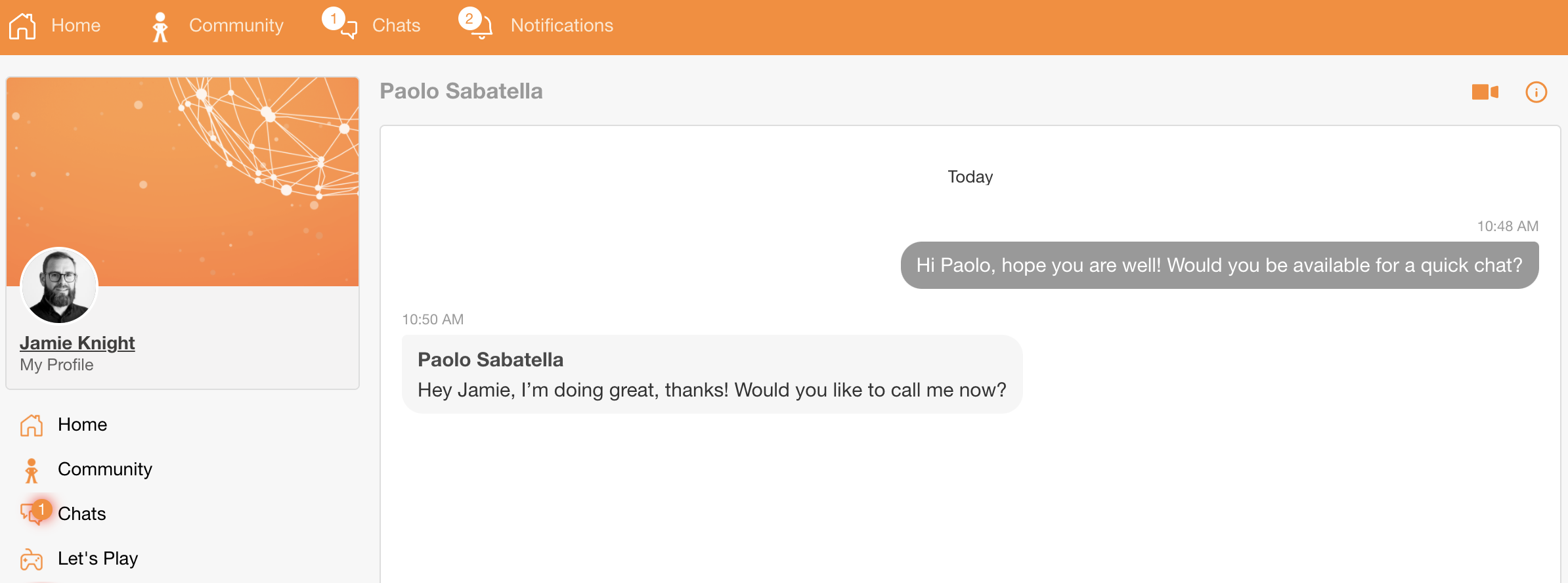Click the sidebar Home house icon
Viewport: 1568px width, 583px height.
coord(31,425)
